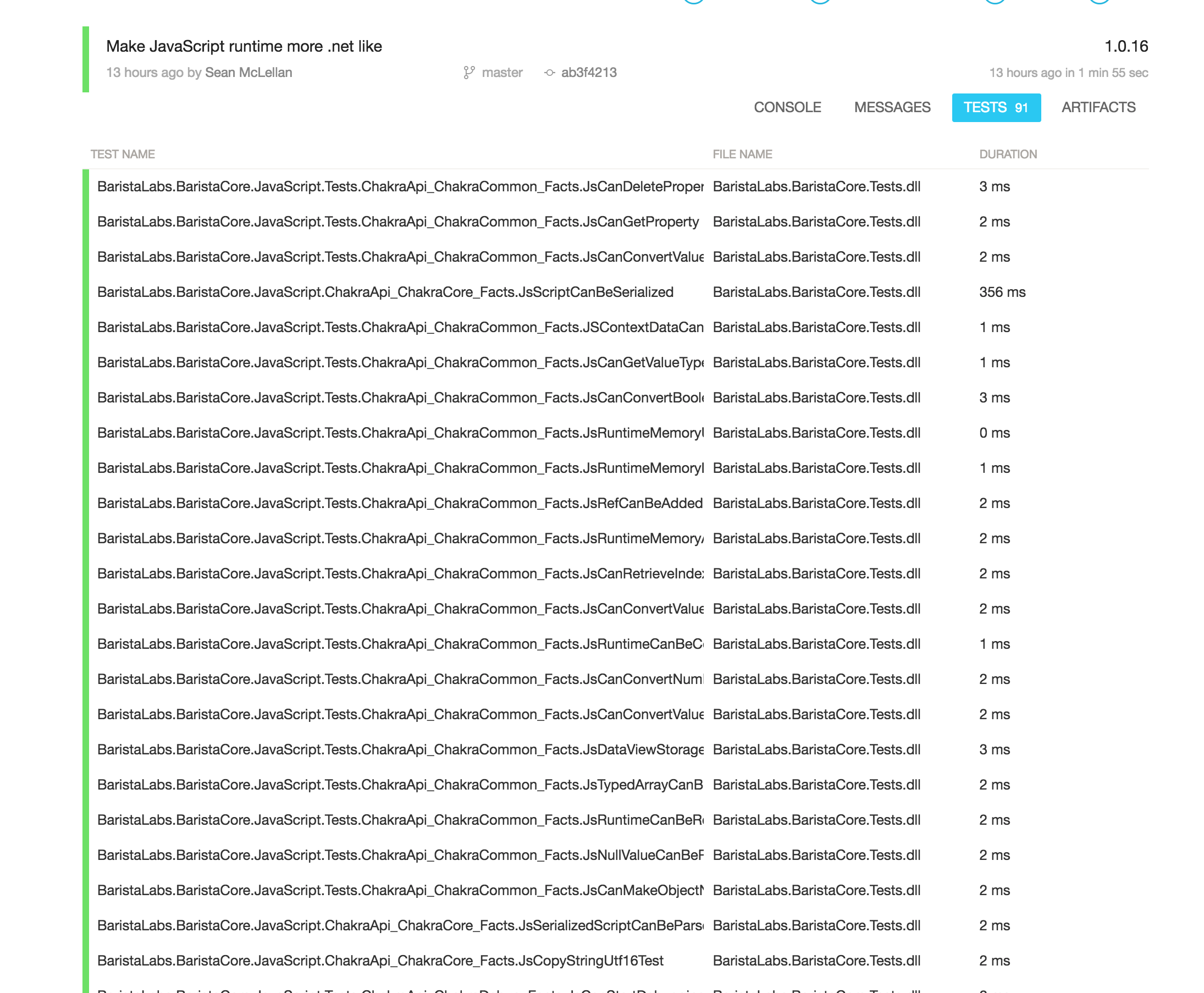This screenshot has height=993, width=1204.
Task: Click file name in JsCopyStringUtf16Test row
Action: (816, 961)
